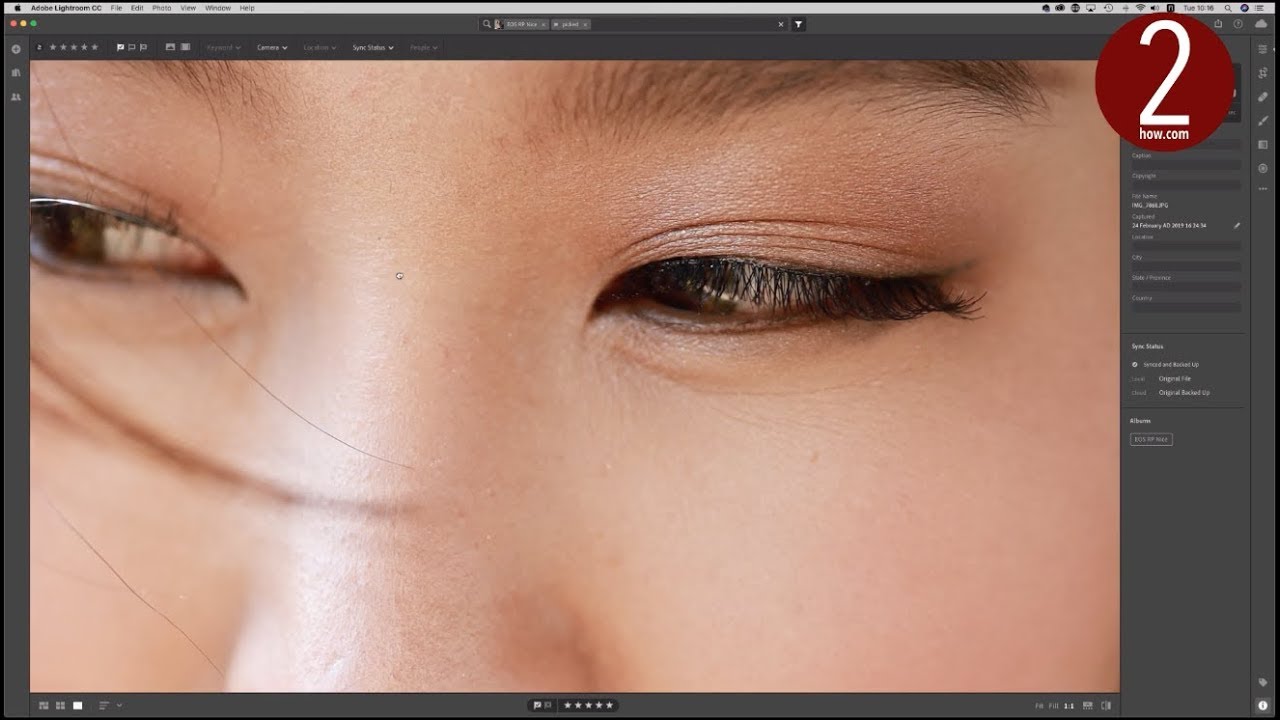Switch to photo grid view icon
1280x720 pixels.
tap(44, 705)
